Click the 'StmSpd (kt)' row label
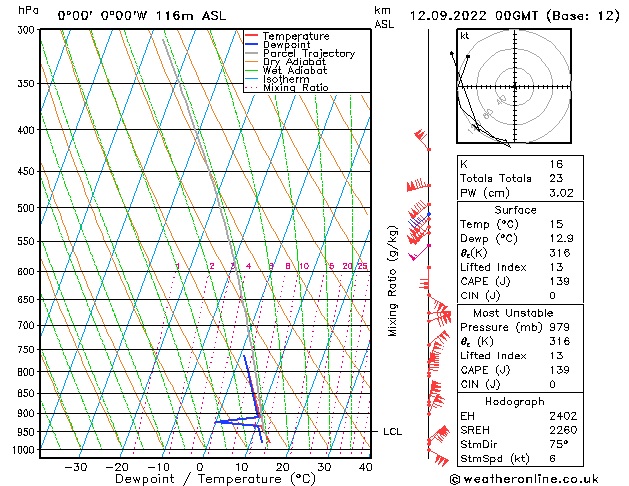Viewport: 629px width, 486px height. (495, 459)
